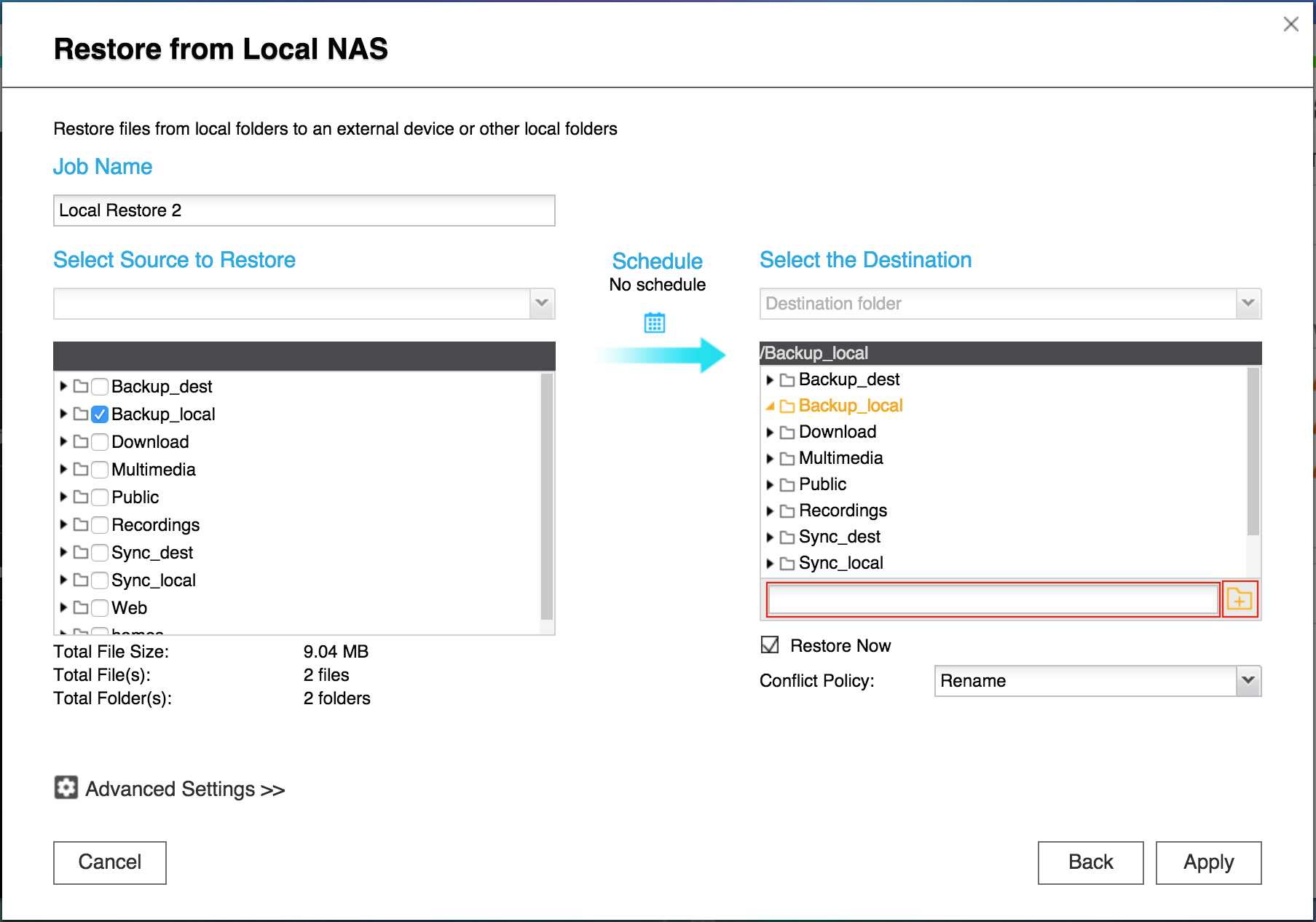Screen dimensions: 1316x922
Task: Check the Sync_dest source checkbox
Action: 100,552
